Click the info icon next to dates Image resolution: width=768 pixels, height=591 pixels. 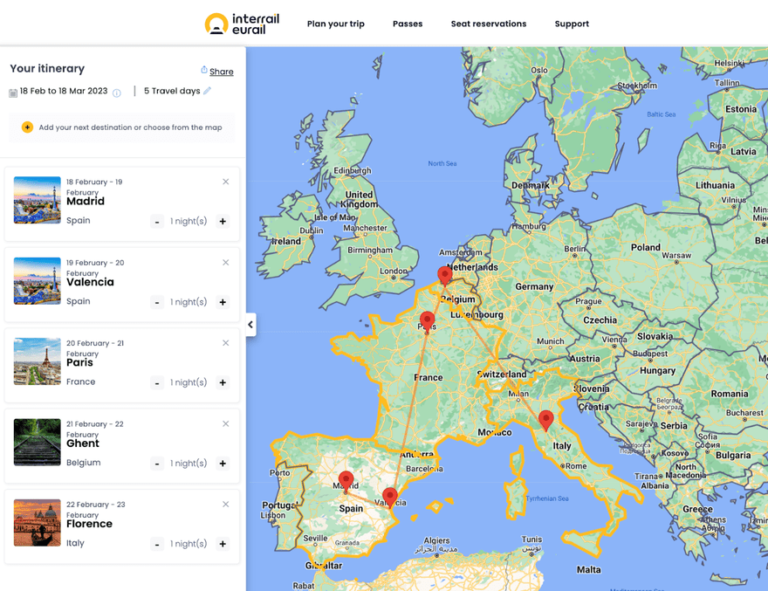(116, 93)
